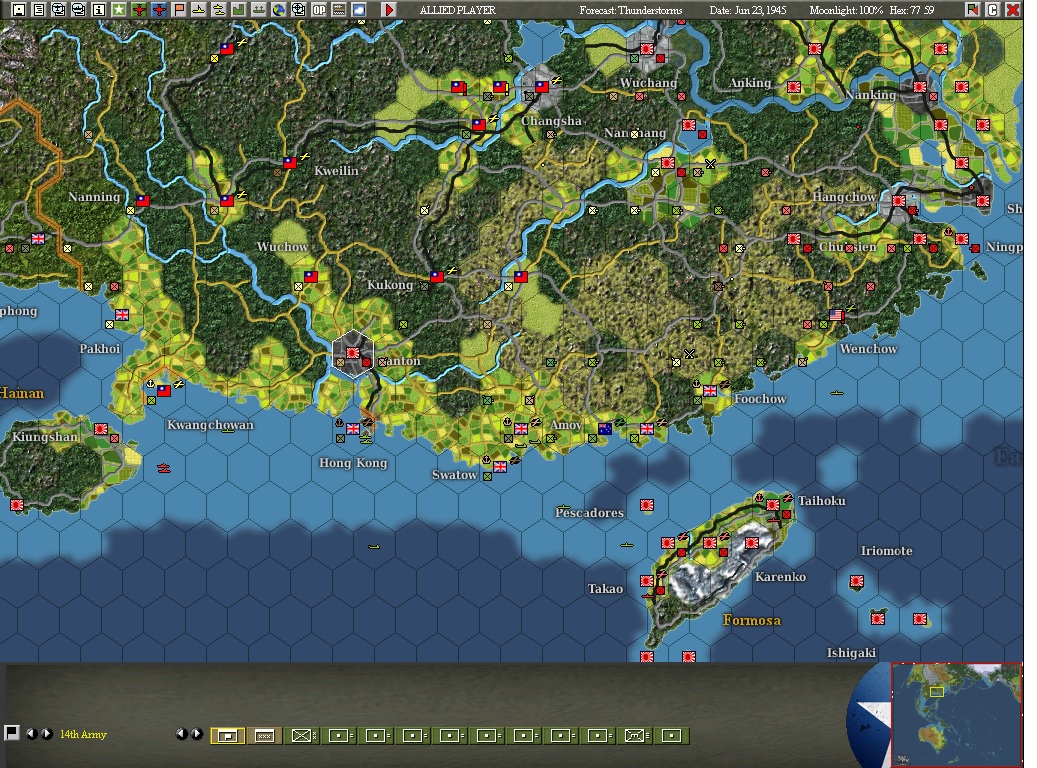Click the Hainan label on map

point(22,393)
